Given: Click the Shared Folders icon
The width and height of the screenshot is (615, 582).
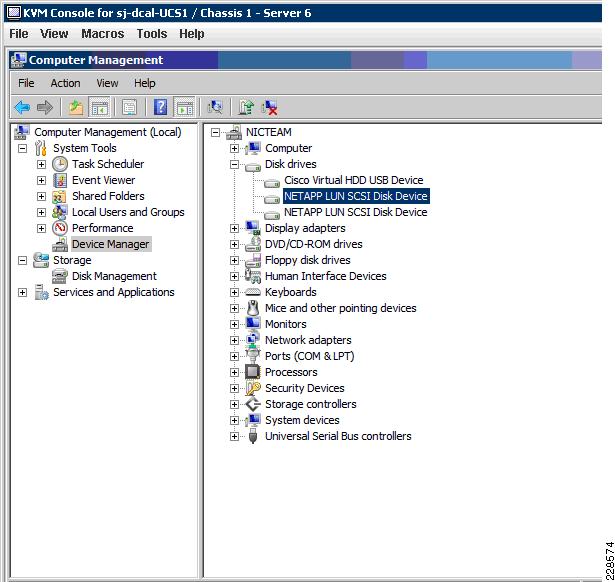Looking at the screenshot, I should point(59,196).
